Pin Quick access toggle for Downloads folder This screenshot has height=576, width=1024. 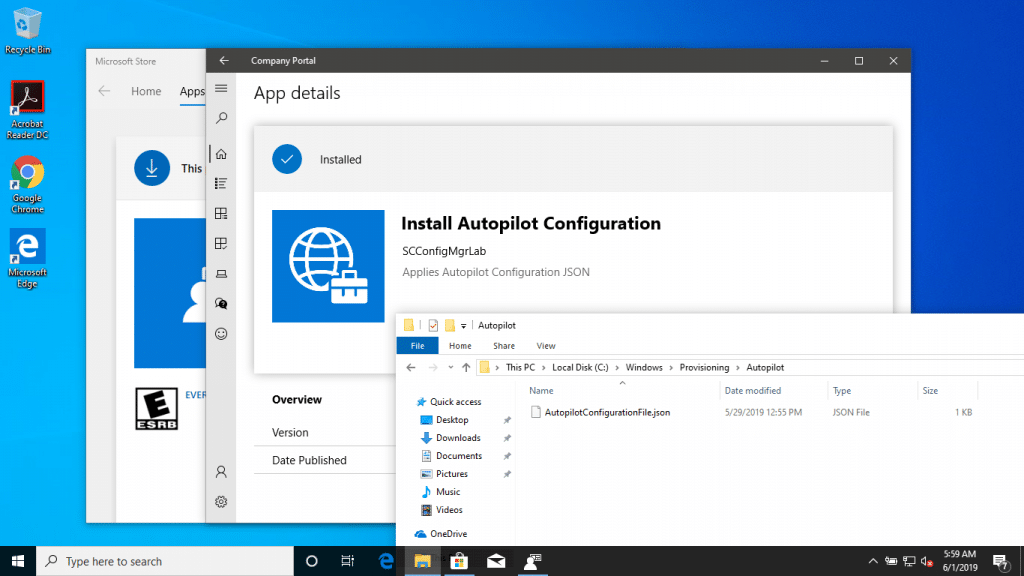507,437
